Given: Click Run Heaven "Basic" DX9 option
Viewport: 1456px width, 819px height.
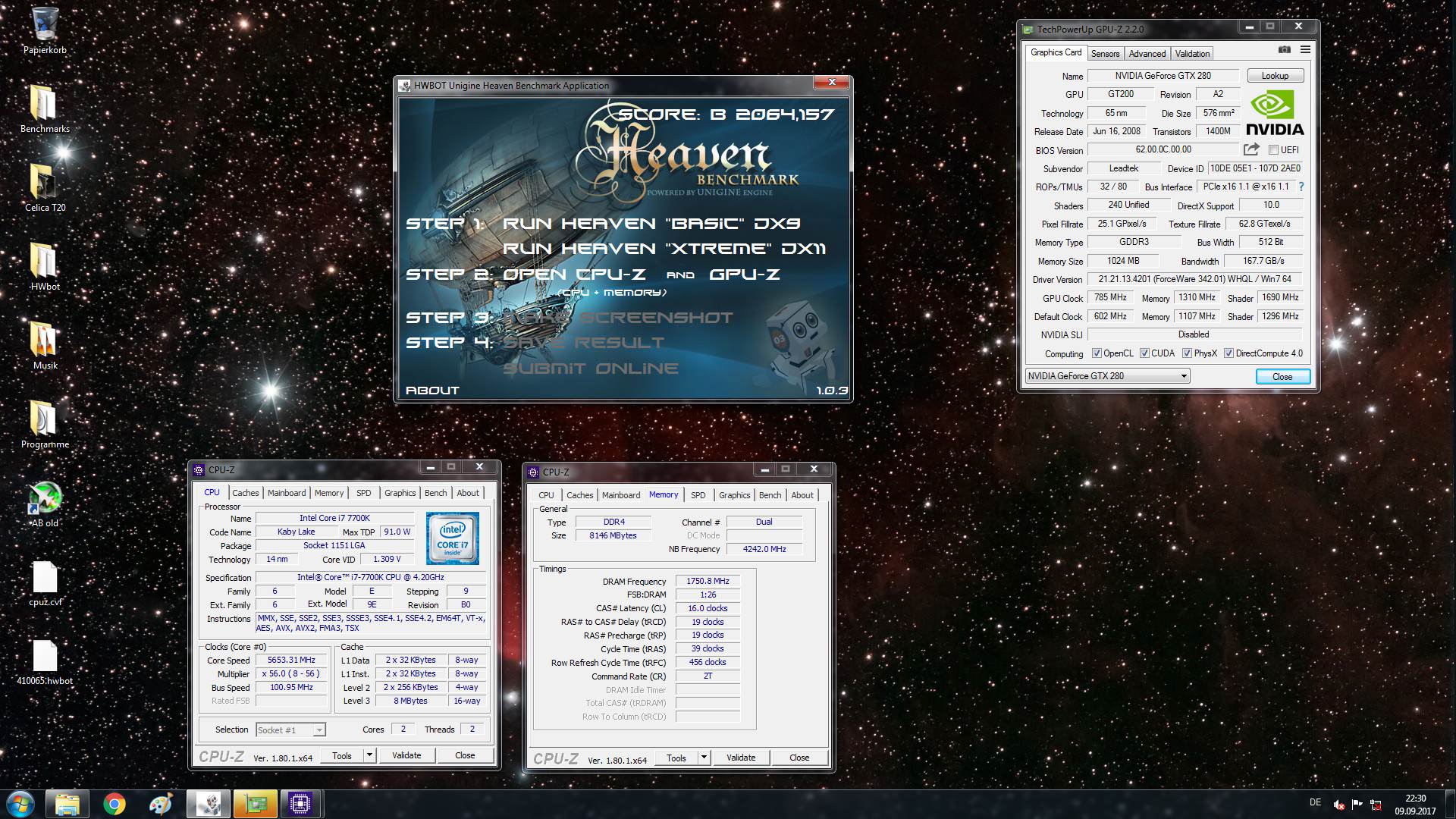Looking at the screenshot, I should tap(651, 224).
